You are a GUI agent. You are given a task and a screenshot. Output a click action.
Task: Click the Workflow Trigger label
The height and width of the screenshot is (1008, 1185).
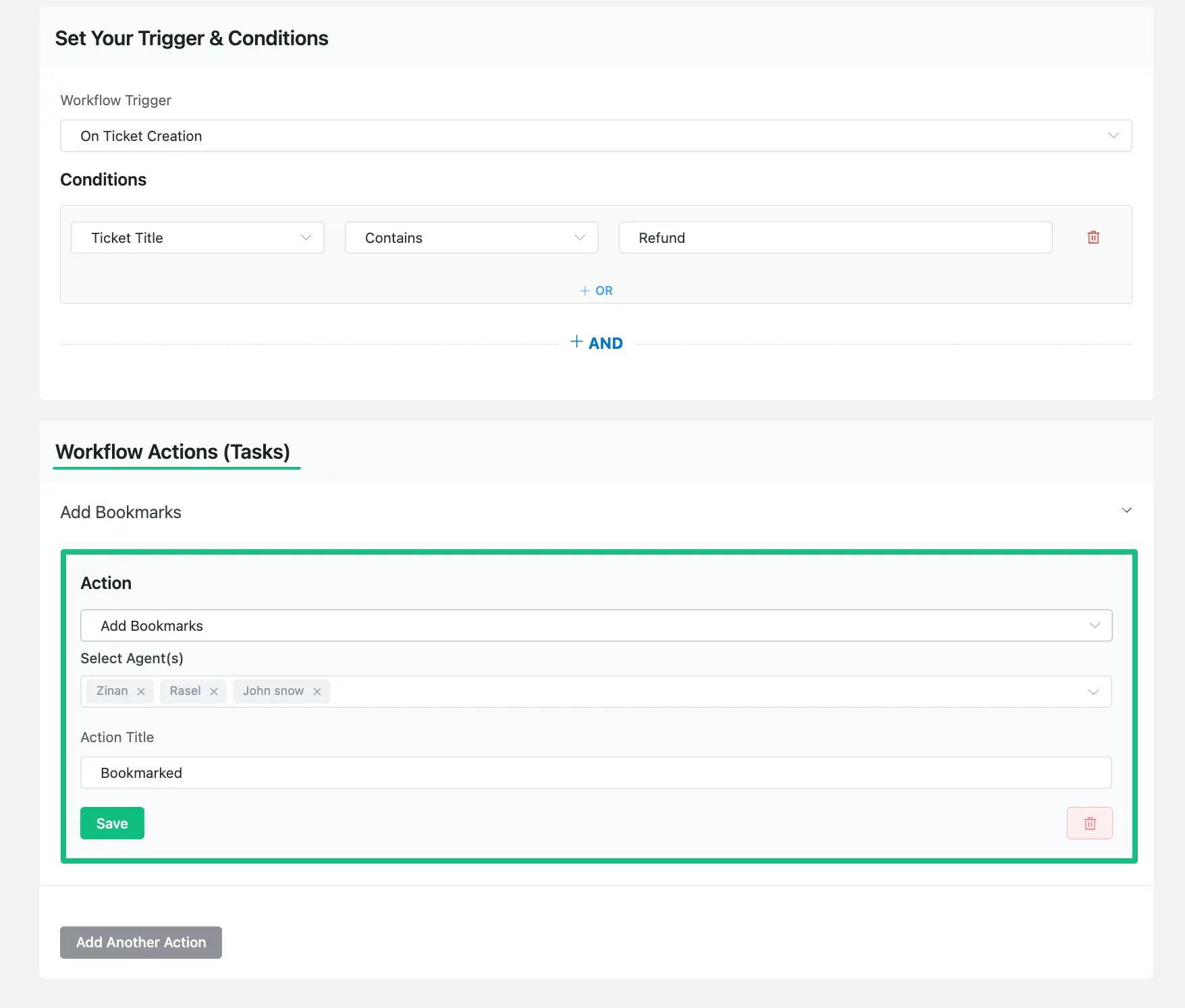(116, 101)
